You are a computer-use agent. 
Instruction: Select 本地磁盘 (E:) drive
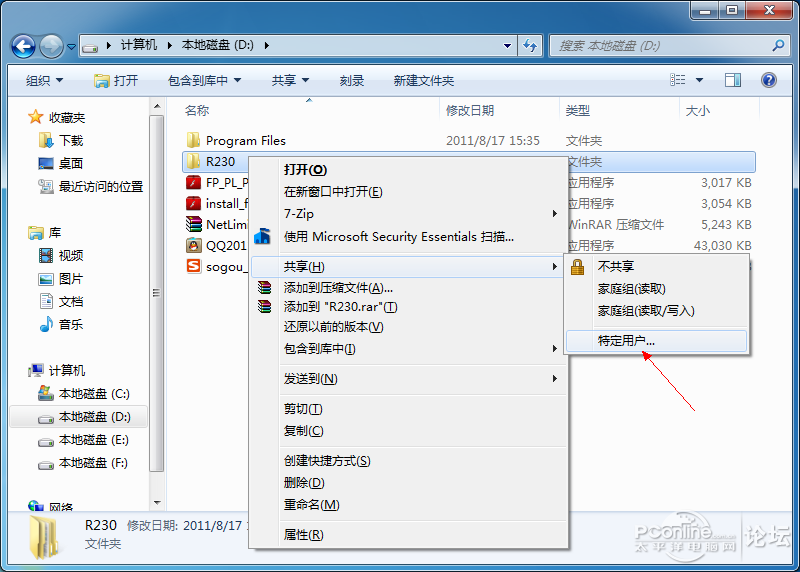click(94, 440)
